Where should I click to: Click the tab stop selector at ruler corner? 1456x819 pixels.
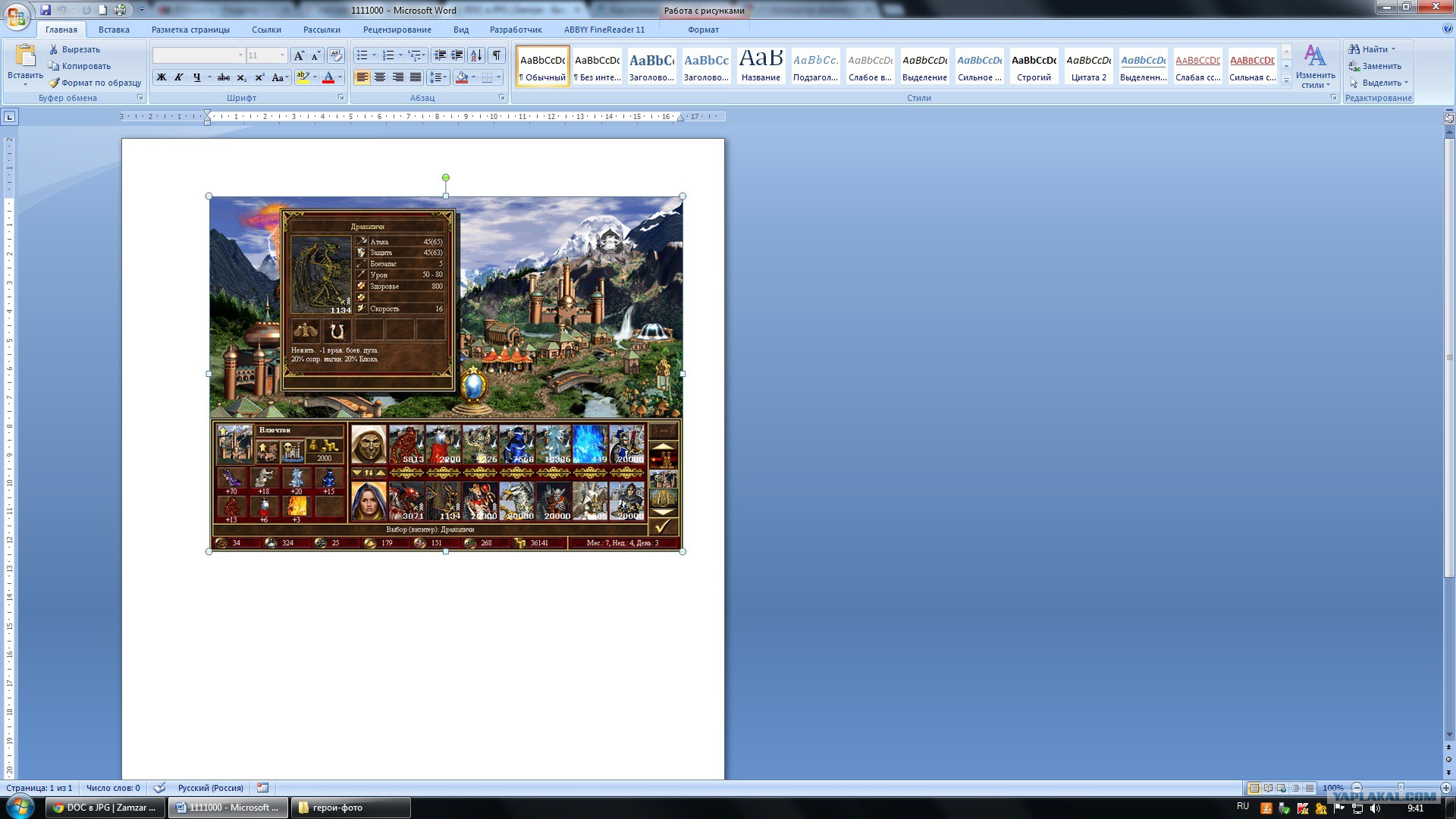coord(9,117)
